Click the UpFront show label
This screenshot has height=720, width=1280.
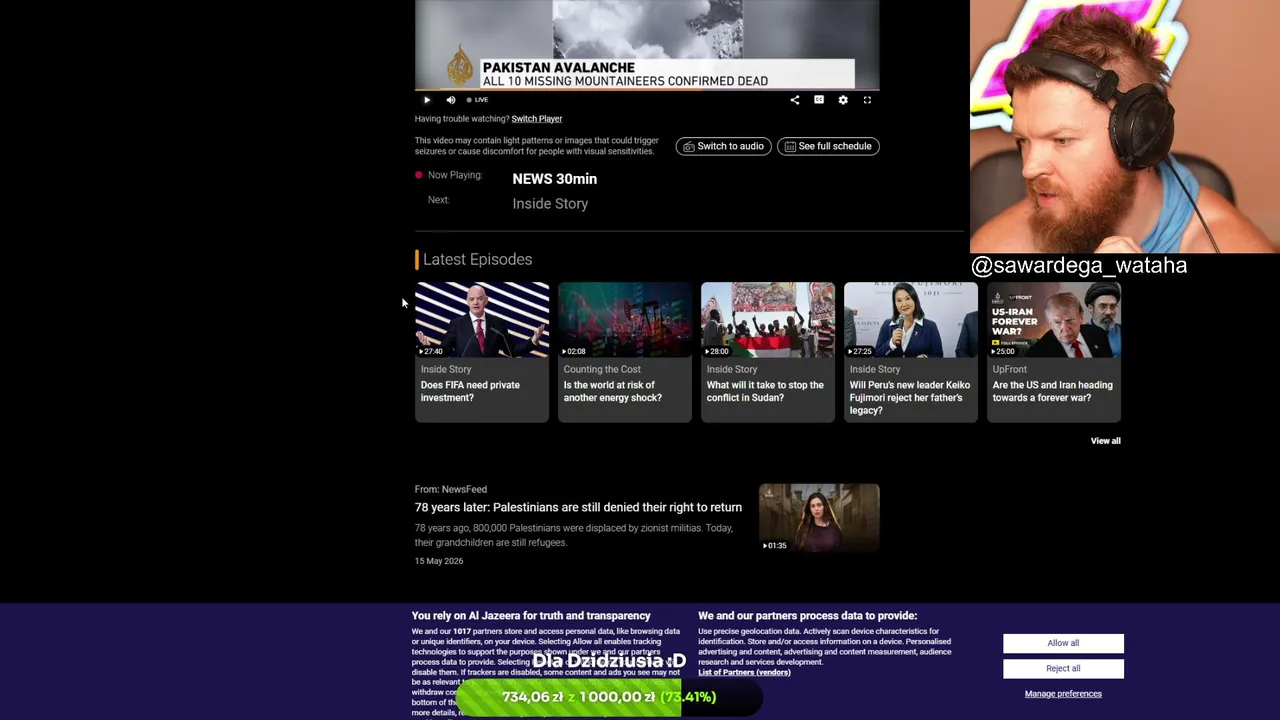[x=1010, y=370]
